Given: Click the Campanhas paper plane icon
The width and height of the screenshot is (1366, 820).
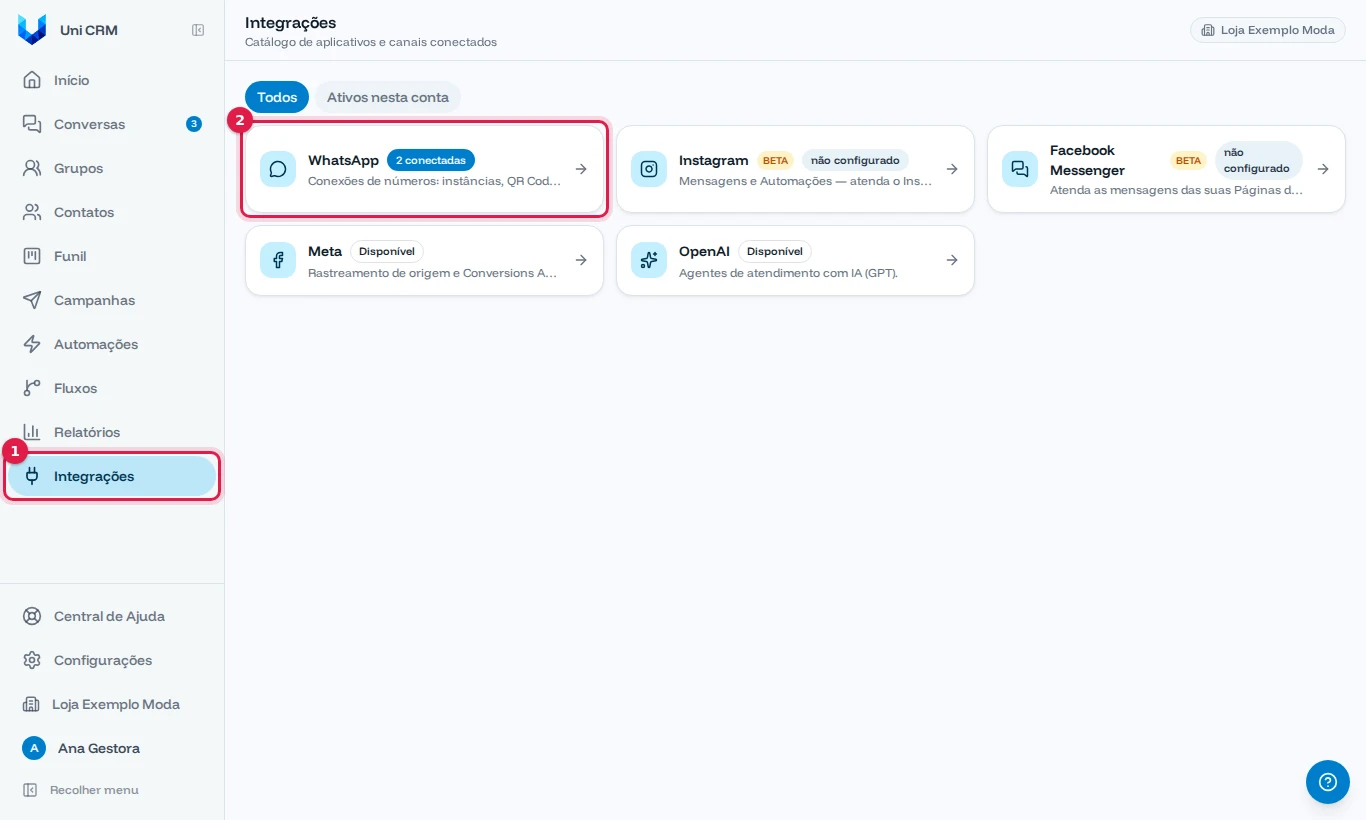Looking at the screenshot, I should [x=32, y=300].
